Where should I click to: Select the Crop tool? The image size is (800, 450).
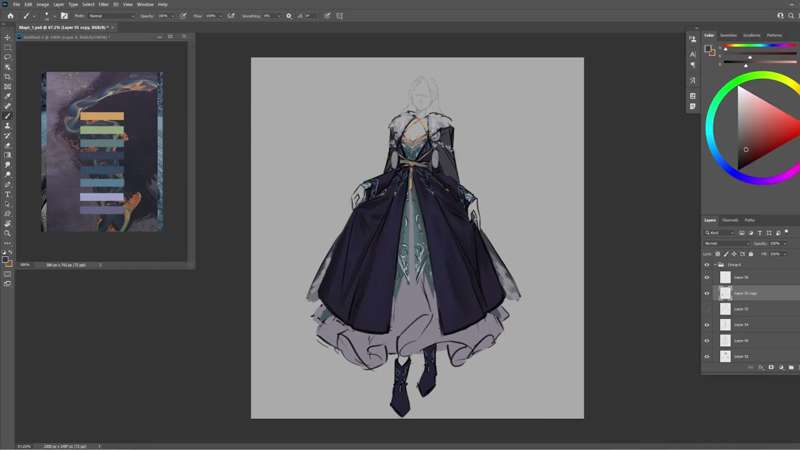[x=7, y=77]
